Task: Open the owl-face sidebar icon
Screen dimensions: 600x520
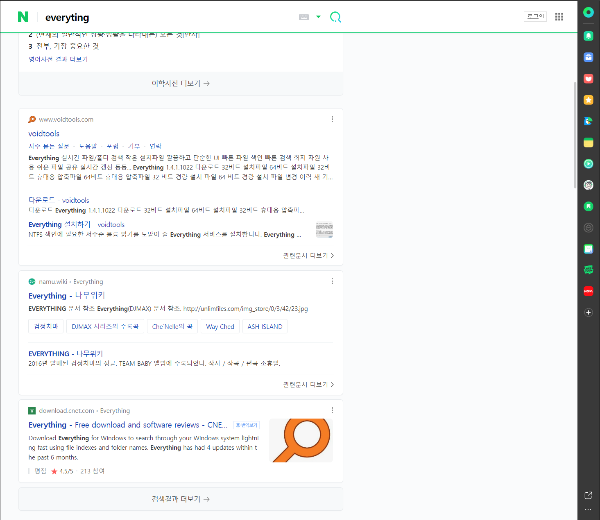Action: [589, 185]
